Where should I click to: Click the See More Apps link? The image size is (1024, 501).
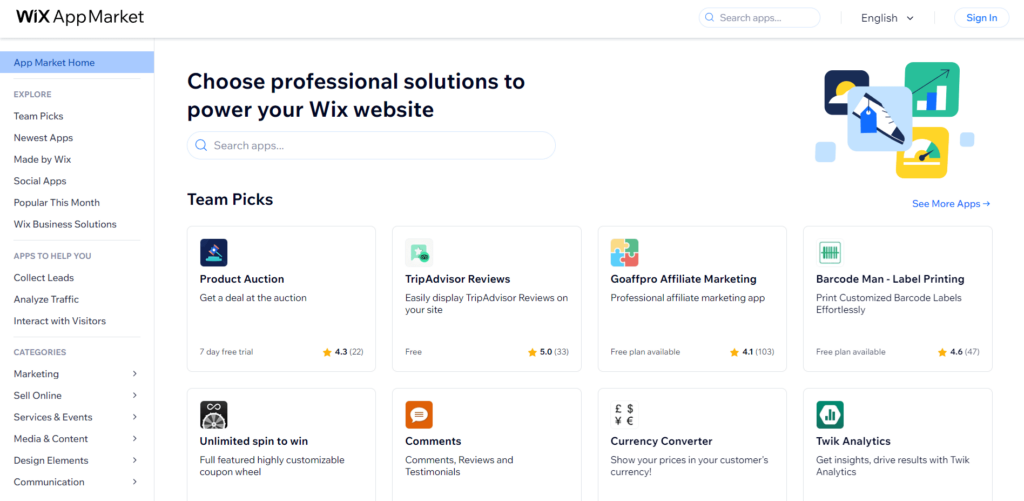click(951, 204)
